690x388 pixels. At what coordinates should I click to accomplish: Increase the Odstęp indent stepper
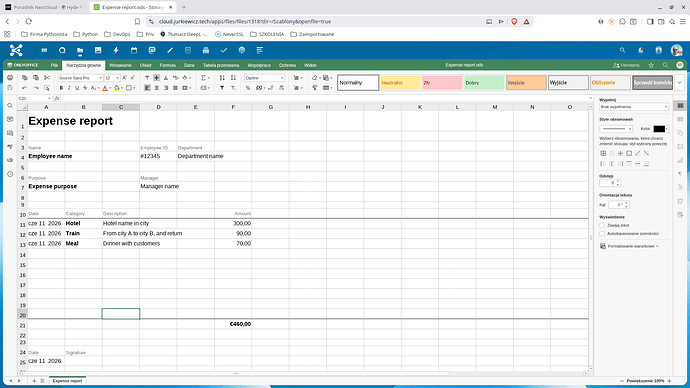618,181
